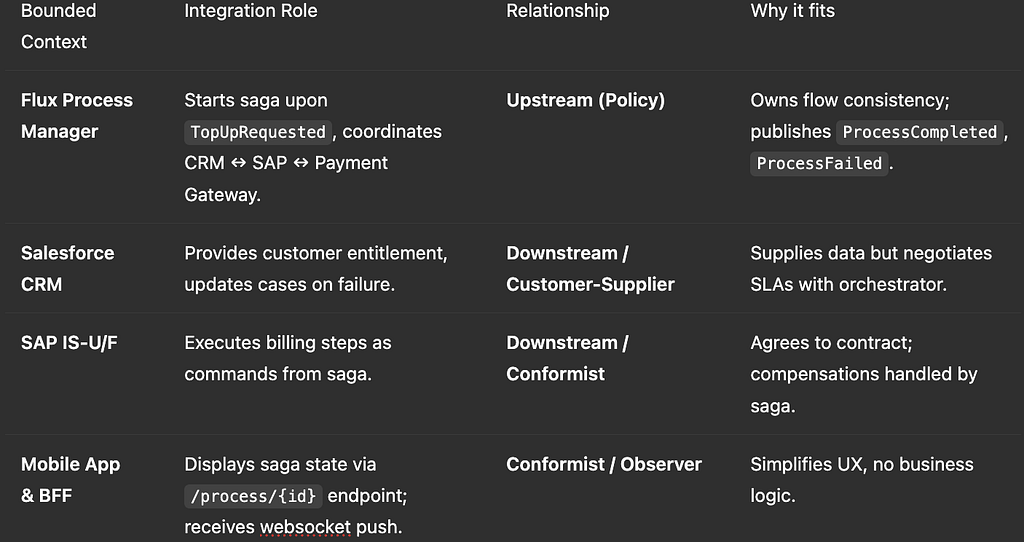Select the "Conformist / Observer" cell
Viewport: 1024px width, 542px height.
[x=604, y=464]
